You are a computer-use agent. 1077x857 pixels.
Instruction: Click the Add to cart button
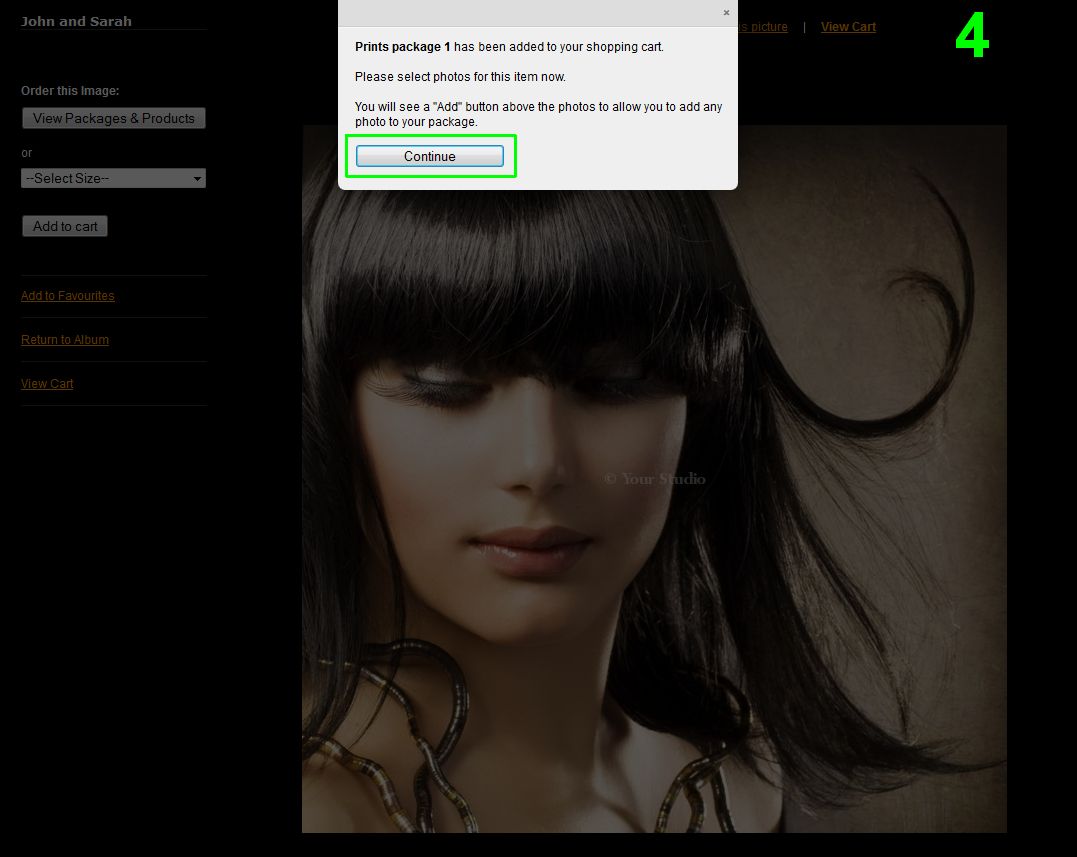[65, 226]
